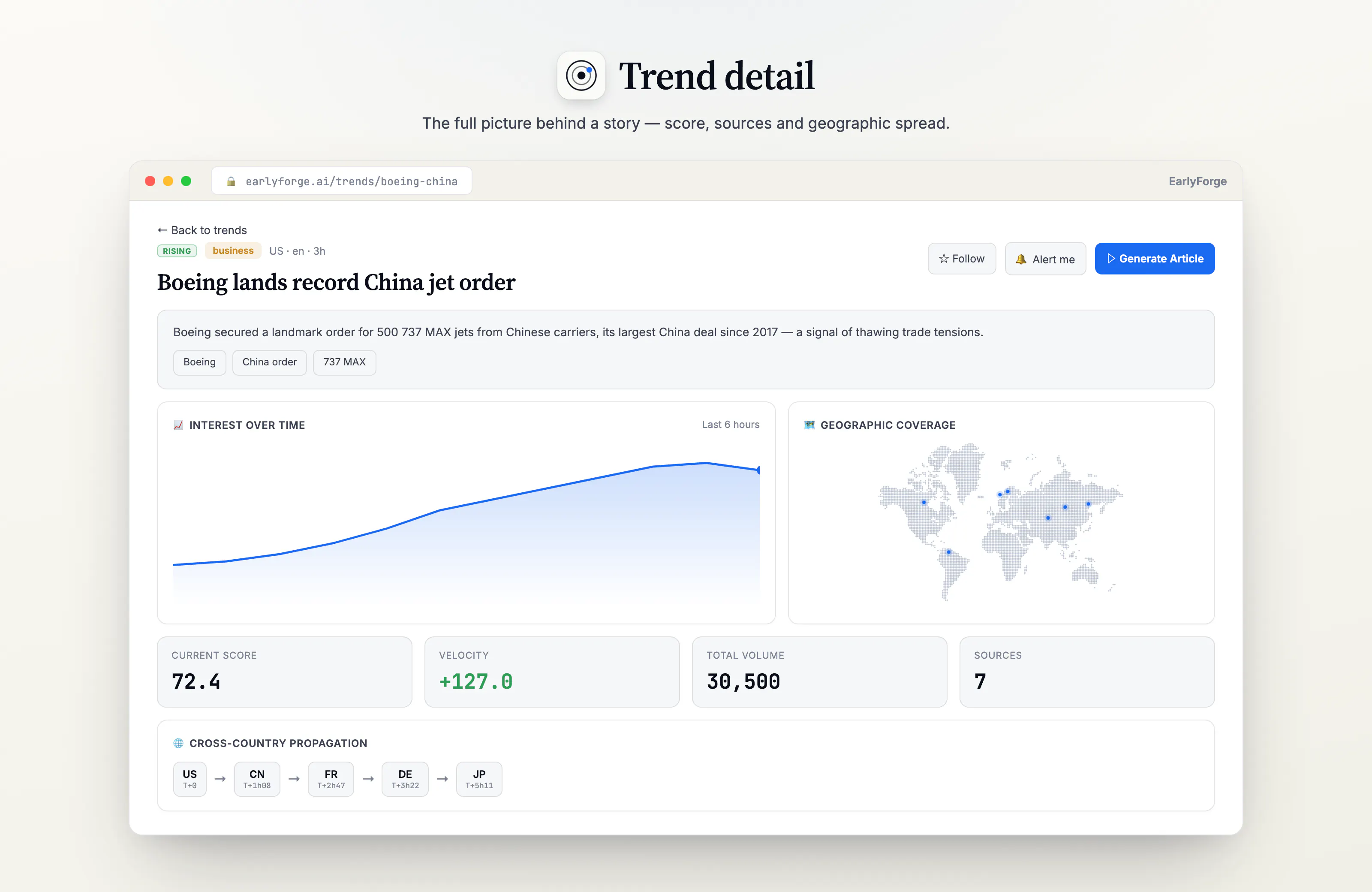
Task: Click the Sources count 7
Action: pyautogui.click(x=980, y=681)
